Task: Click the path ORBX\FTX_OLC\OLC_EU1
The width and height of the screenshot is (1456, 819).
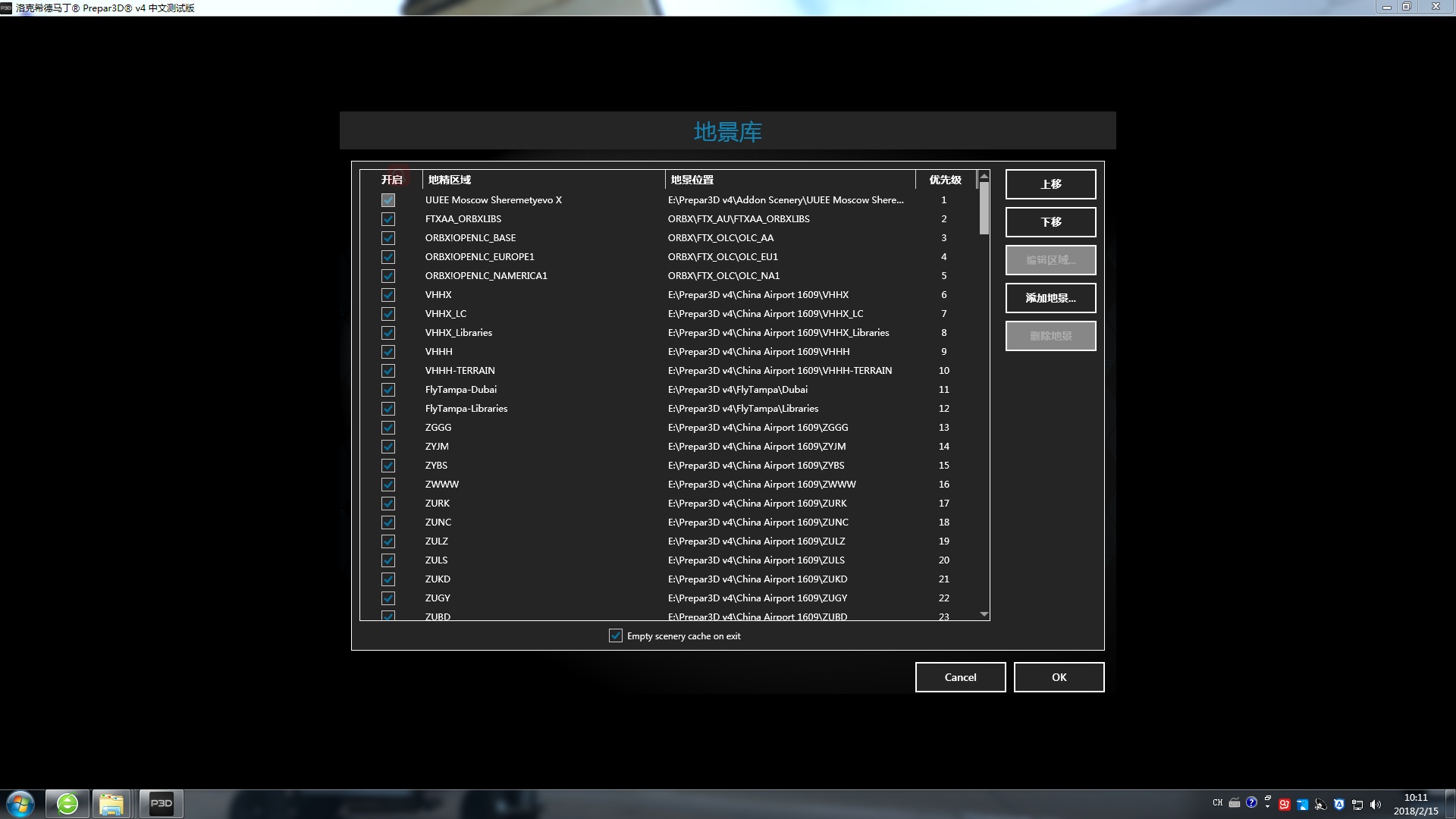Action: click(723, 257)
